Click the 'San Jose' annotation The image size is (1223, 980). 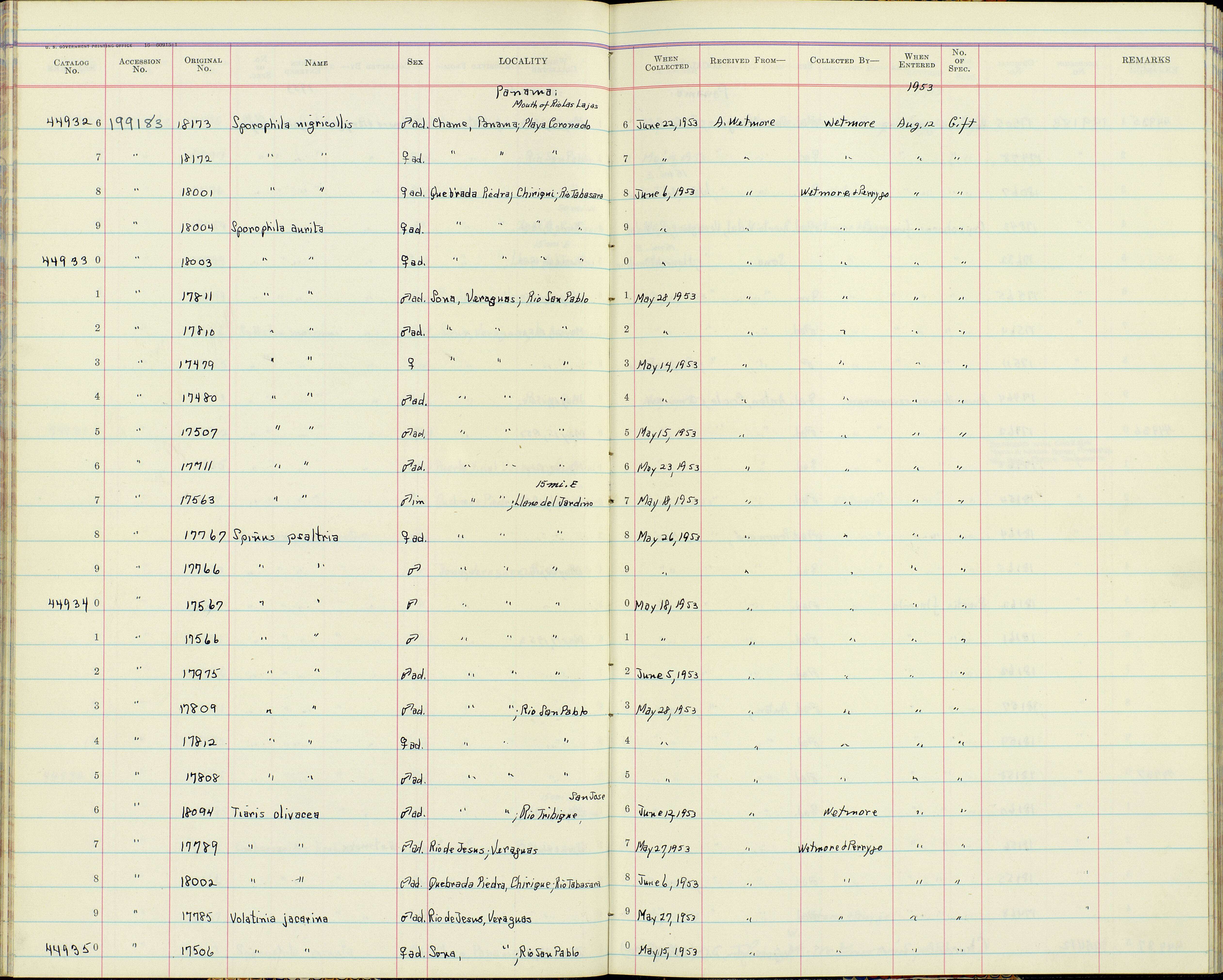(x=587, y=796)
